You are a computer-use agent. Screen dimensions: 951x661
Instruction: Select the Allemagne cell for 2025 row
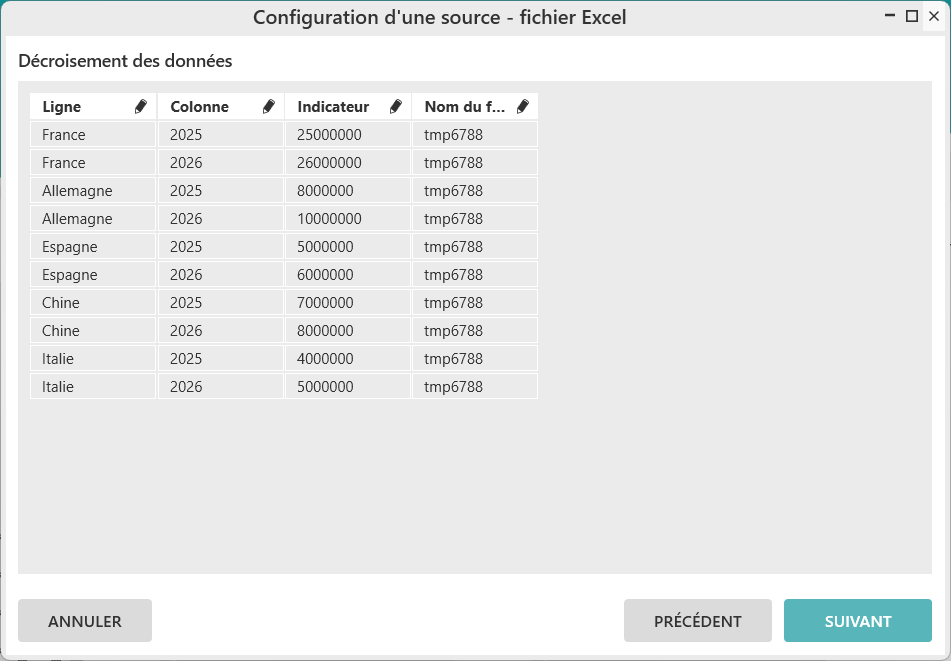77,191
